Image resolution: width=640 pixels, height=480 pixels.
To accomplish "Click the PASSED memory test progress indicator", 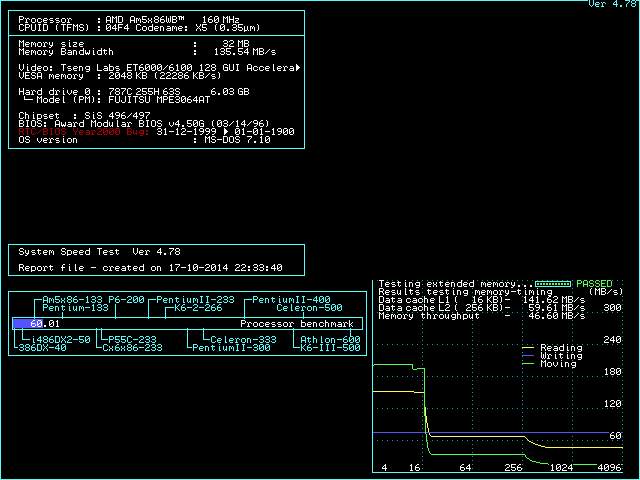I will click(x=553, y=284).
